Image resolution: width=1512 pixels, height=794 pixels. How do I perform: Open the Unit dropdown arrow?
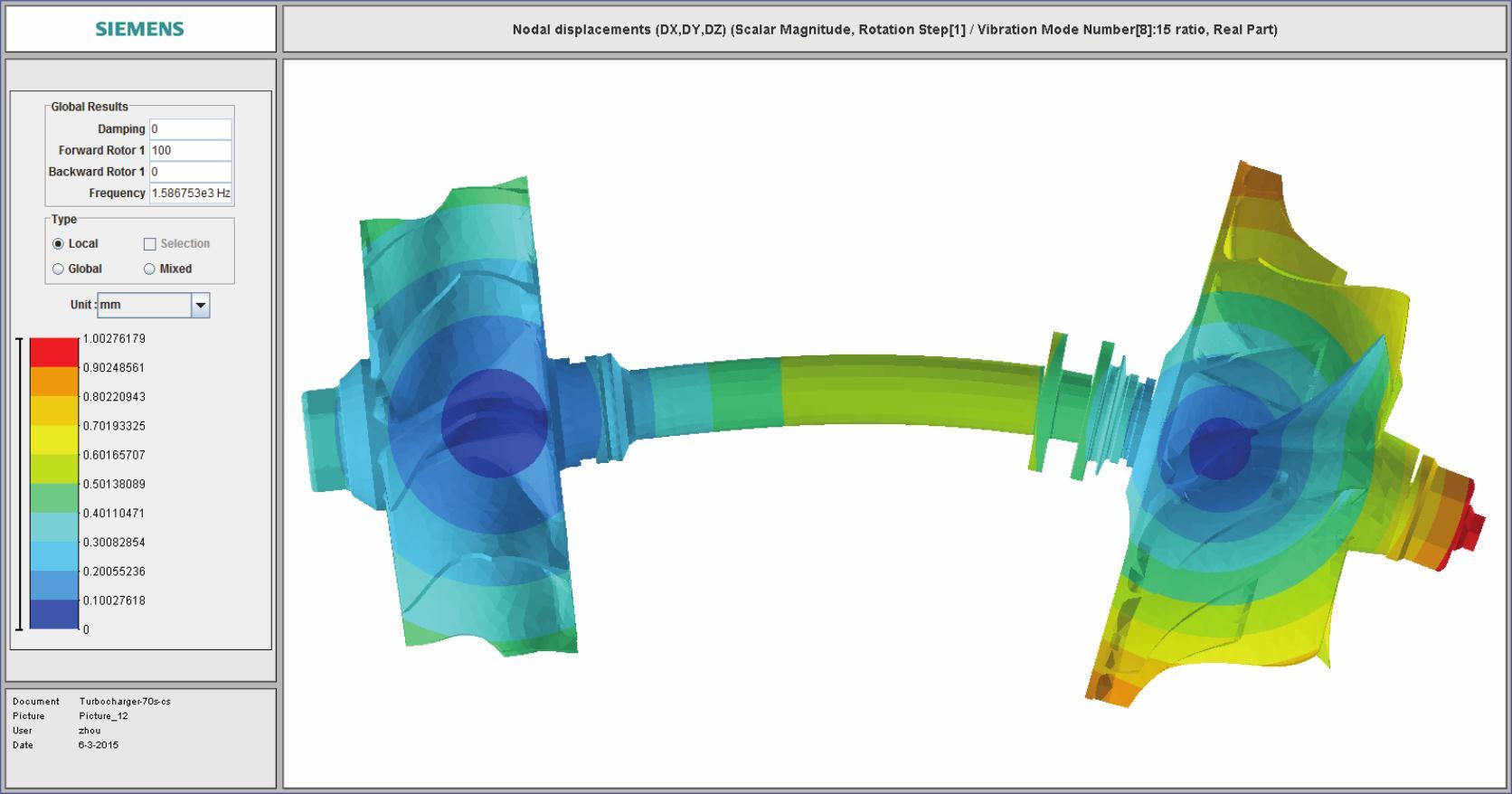(201, 306)
